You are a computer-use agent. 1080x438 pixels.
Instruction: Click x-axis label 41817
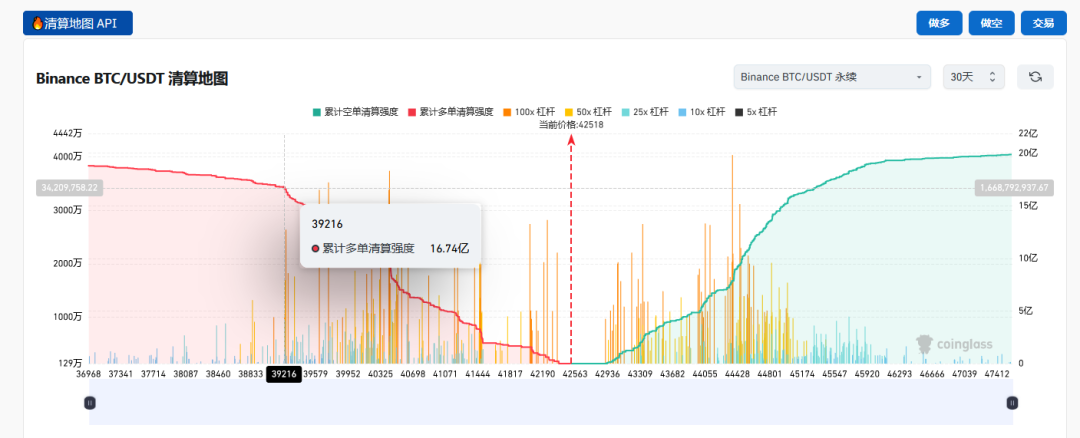tap(510, 374)
